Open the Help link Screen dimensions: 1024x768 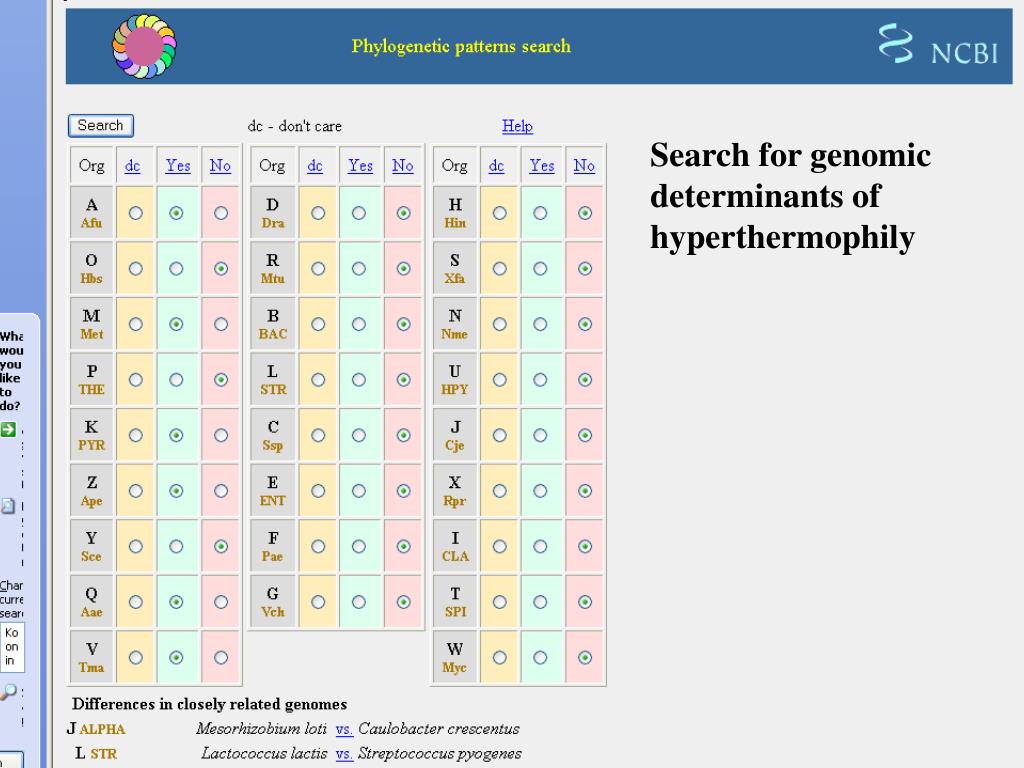click(517, 126)
